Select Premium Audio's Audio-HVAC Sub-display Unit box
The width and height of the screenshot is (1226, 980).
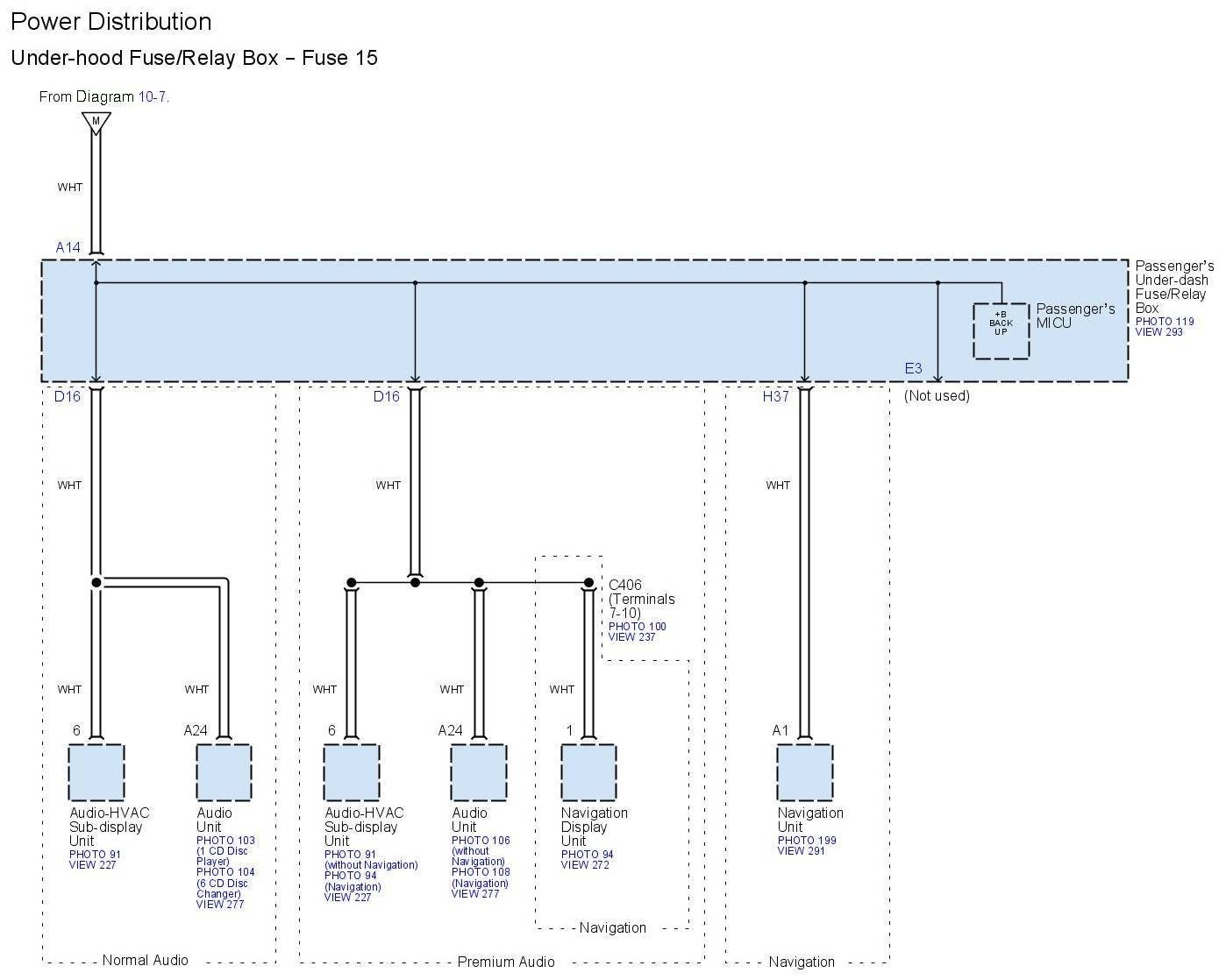351,772
